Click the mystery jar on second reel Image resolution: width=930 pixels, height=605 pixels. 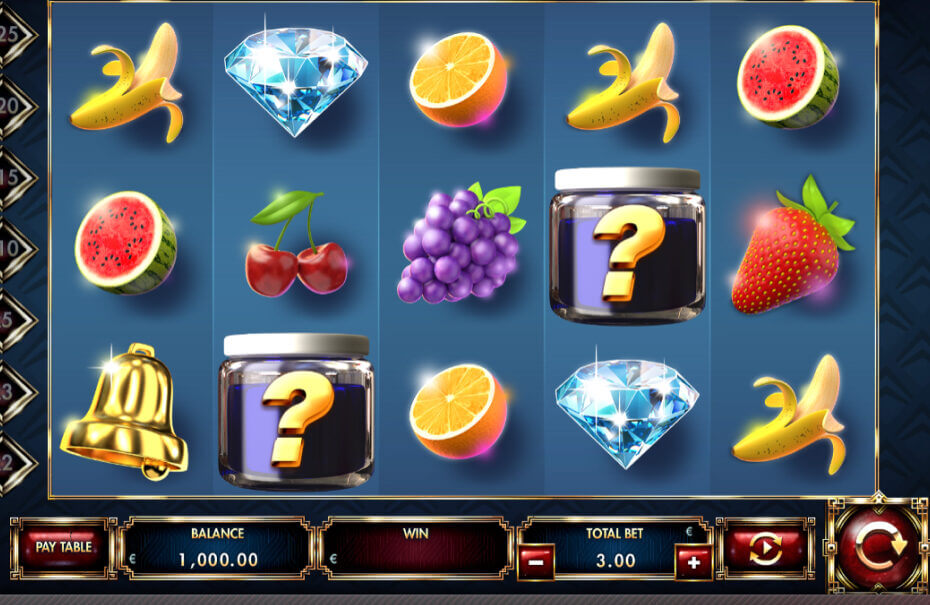coord(296,412)
